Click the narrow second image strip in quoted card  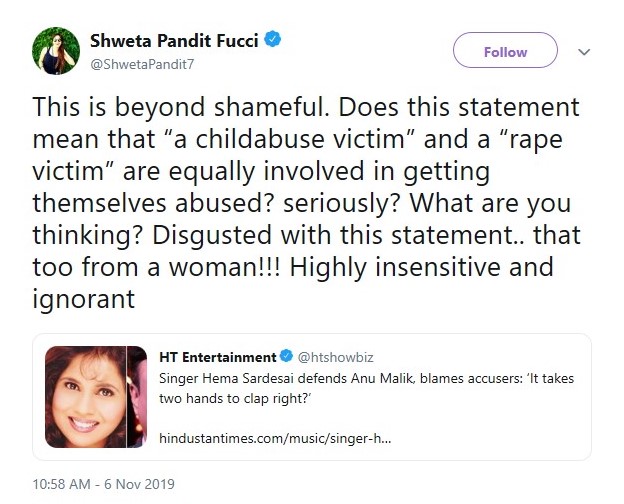pos(137,397)
